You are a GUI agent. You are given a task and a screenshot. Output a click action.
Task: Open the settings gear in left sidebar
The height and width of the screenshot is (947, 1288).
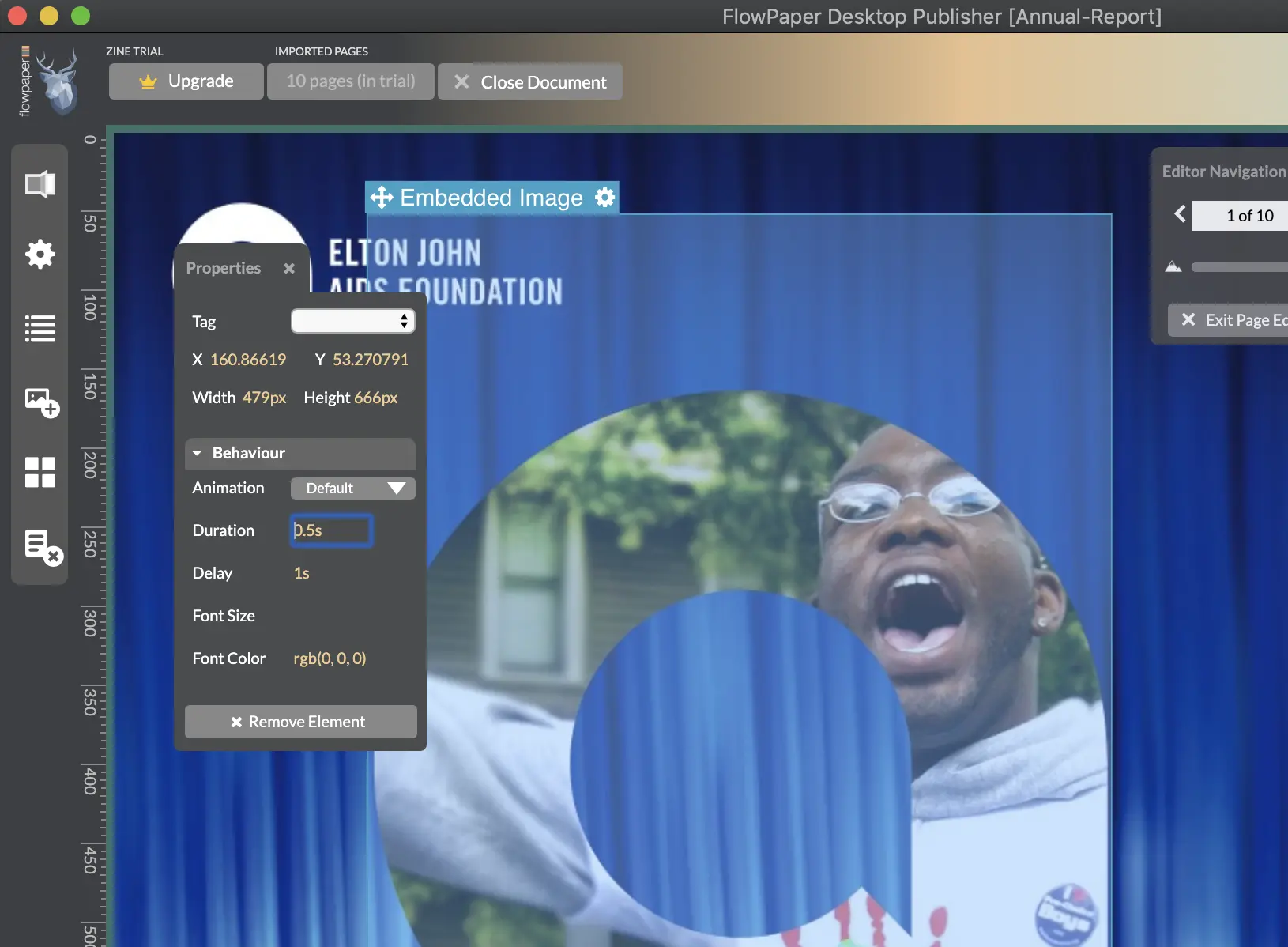40,254
